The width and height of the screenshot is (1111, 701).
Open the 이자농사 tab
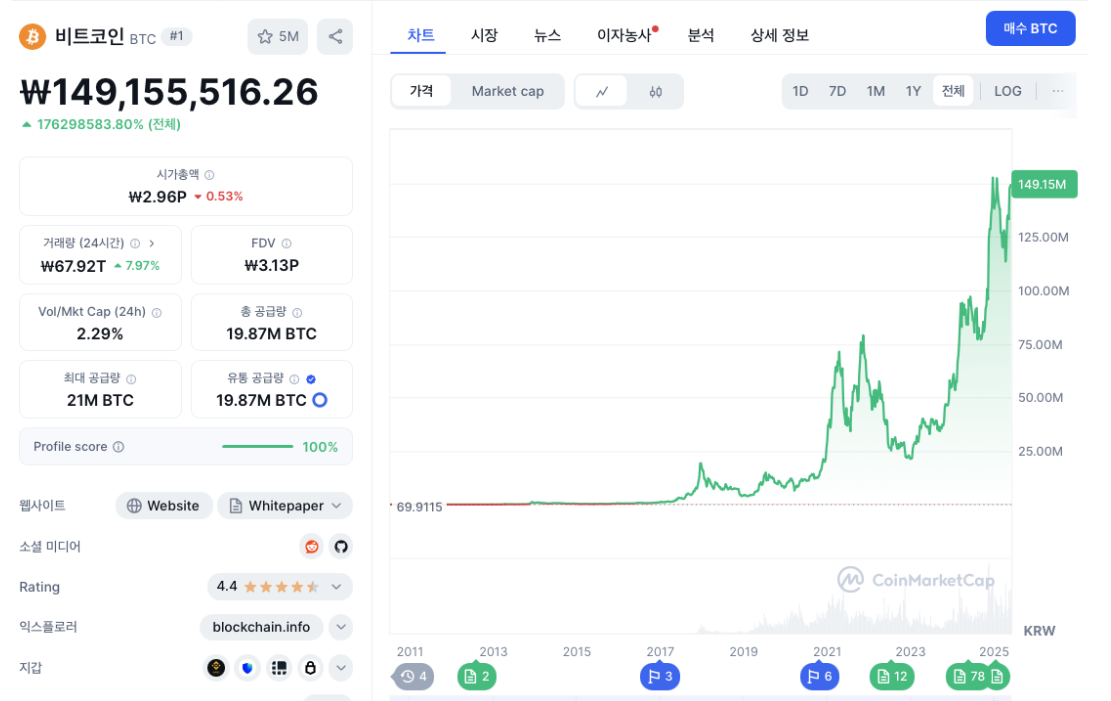(625, 35)
